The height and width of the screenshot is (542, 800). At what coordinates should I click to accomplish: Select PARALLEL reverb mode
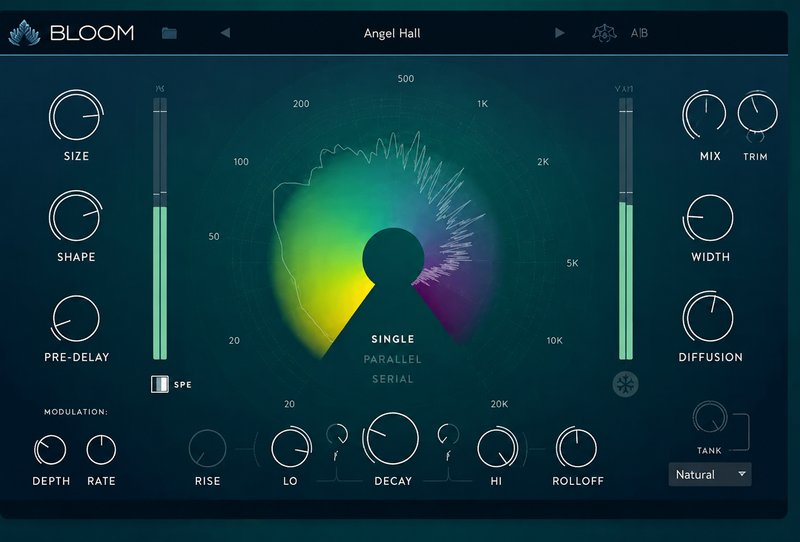tap(393, 359)
